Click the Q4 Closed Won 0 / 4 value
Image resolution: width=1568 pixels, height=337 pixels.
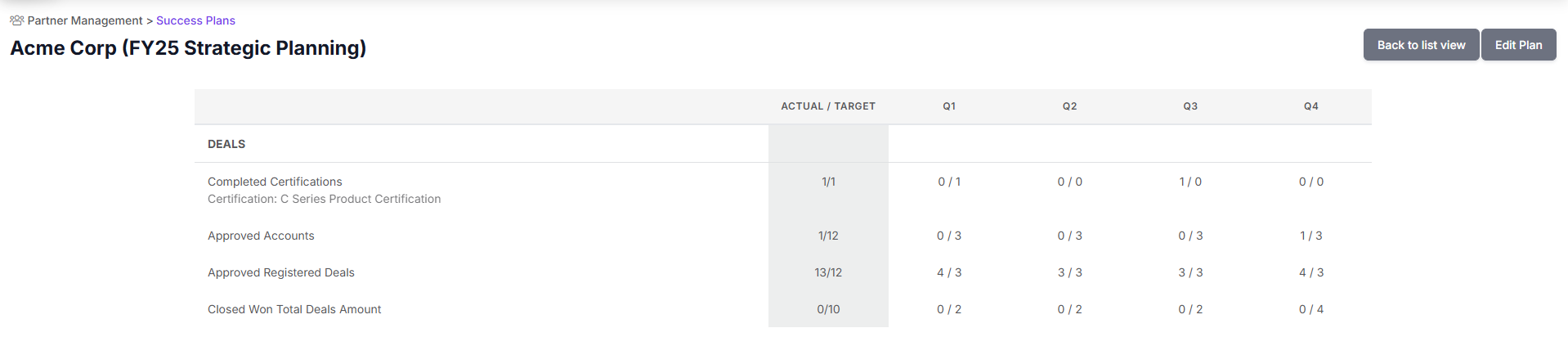click(1311, 309)
